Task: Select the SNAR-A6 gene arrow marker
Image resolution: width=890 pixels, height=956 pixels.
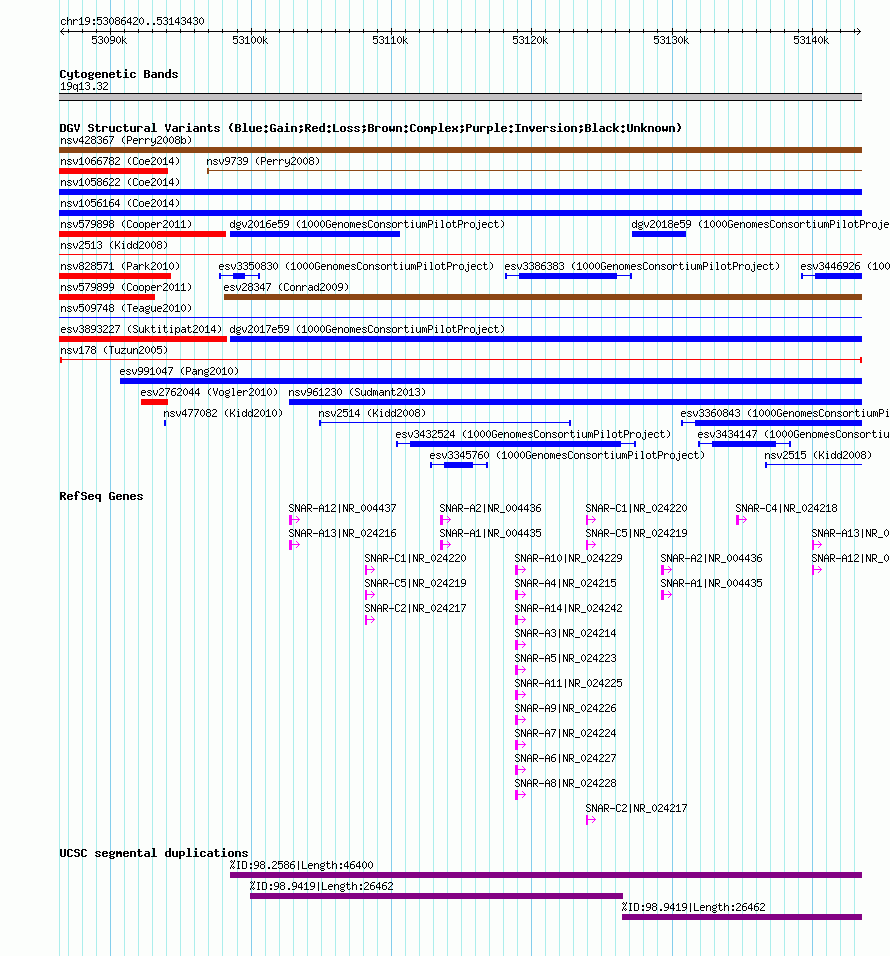Action: tap(520, 770)
